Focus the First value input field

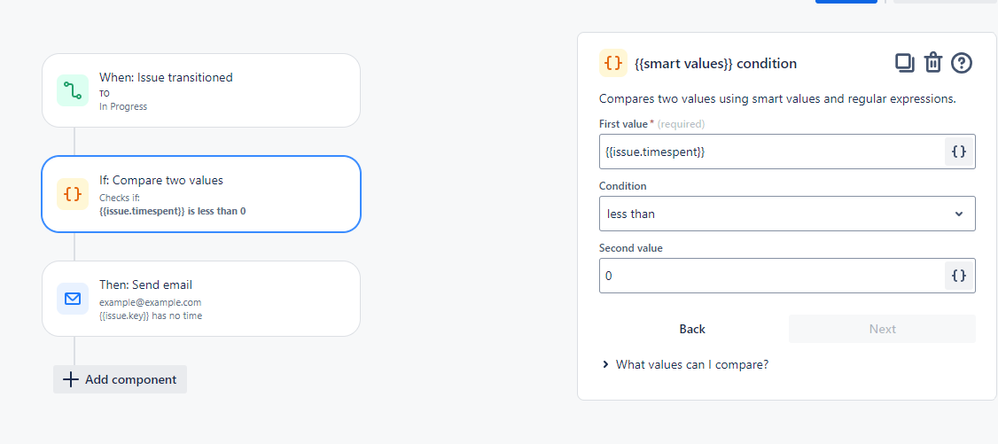click(x=772, y=152)
